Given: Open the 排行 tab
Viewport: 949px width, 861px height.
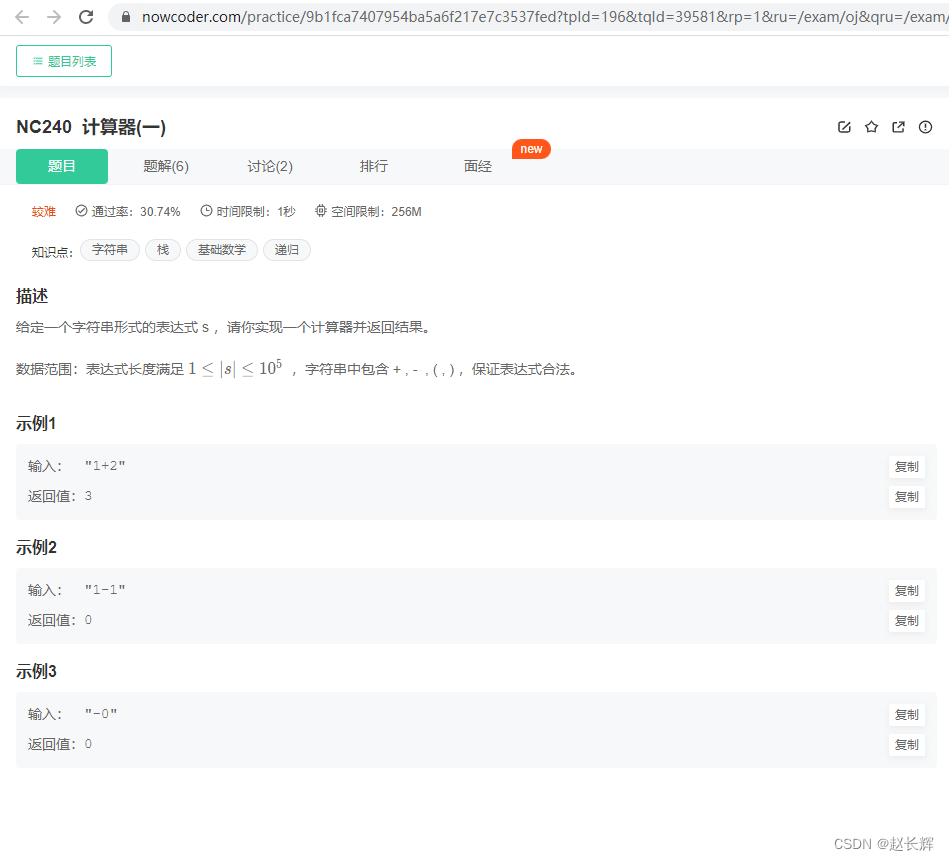Looking at the screenshot, I should click(x=373, y=166).
